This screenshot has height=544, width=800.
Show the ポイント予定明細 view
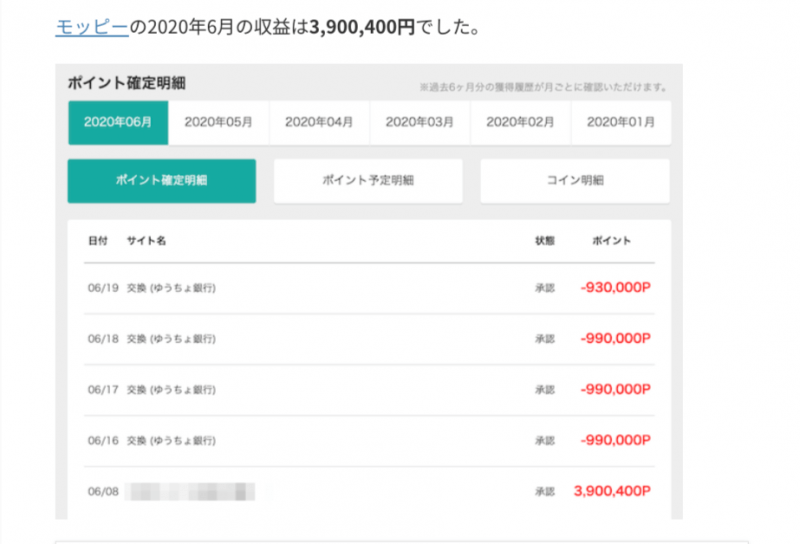[x=368, y=181]
